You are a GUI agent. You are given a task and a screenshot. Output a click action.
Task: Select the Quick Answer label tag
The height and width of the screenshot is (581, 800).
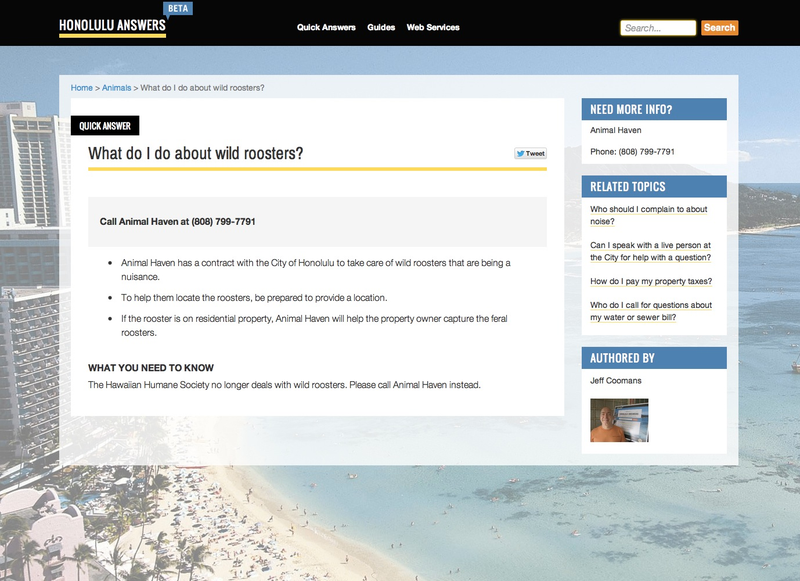tap(105, 125)
